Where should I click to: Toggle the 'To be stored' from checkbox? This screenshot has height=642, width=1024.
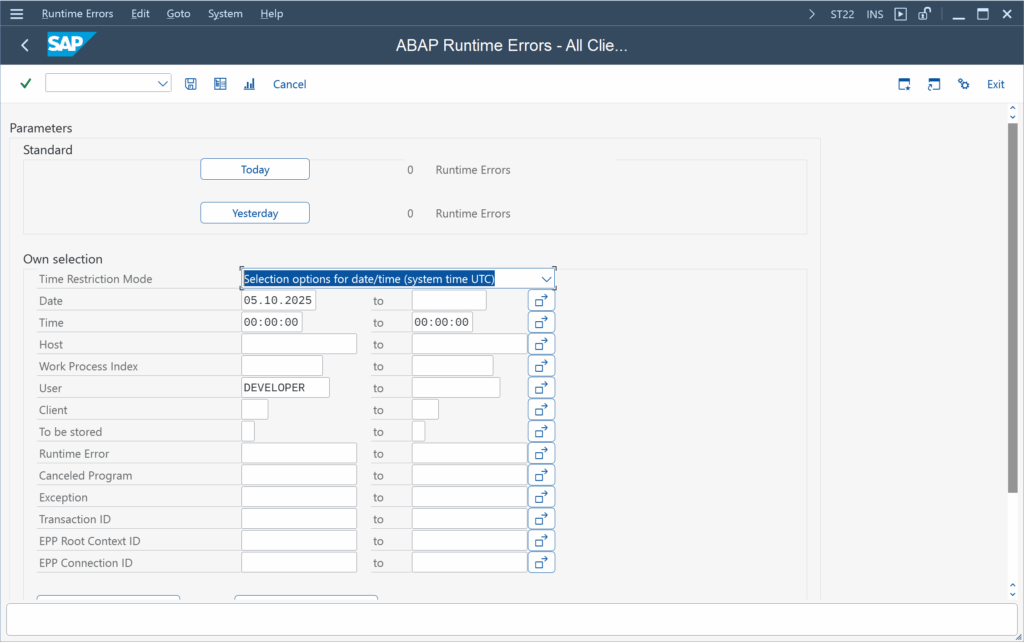248,432
